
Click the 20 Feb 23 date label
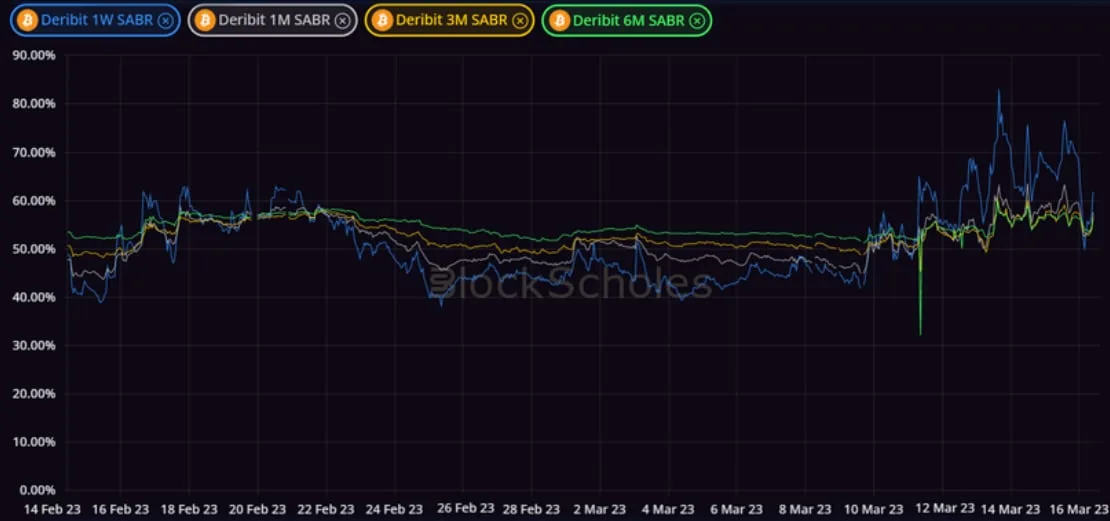point(258,509)
